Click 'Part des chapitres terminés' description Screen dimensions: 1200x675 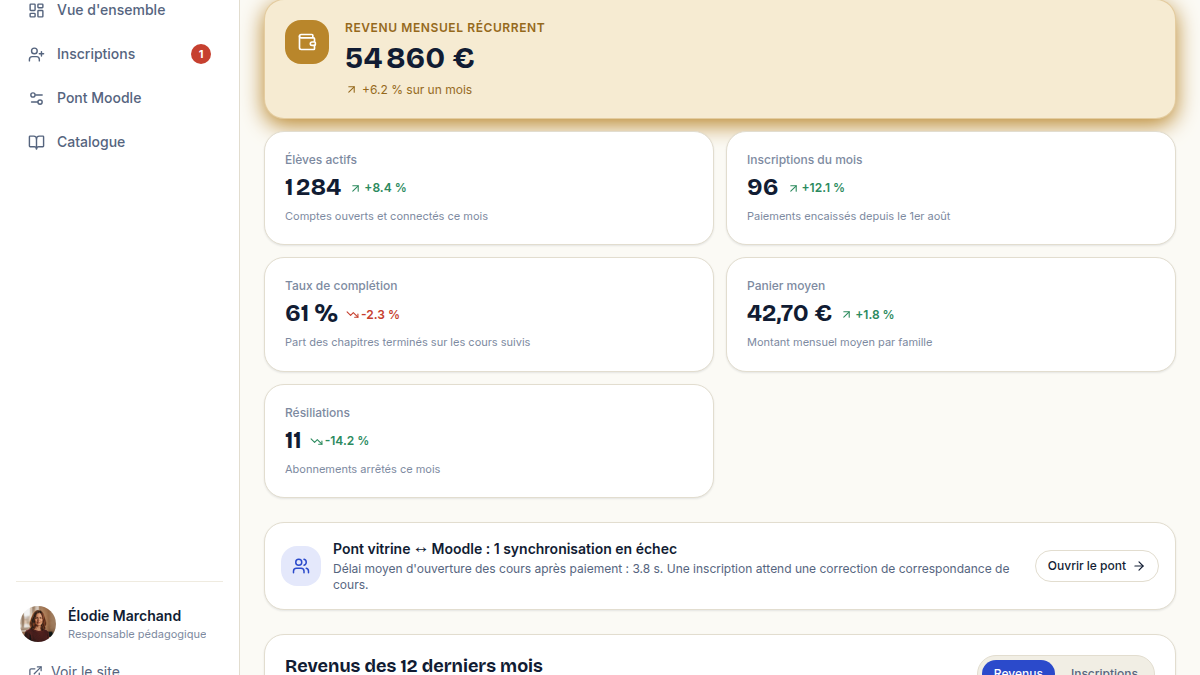407,342
